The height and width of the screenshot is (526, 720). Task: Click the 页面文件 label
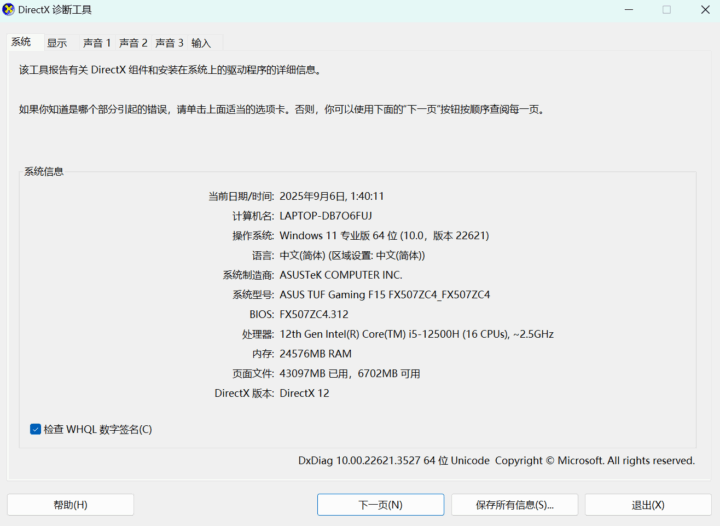pos(253,374)
